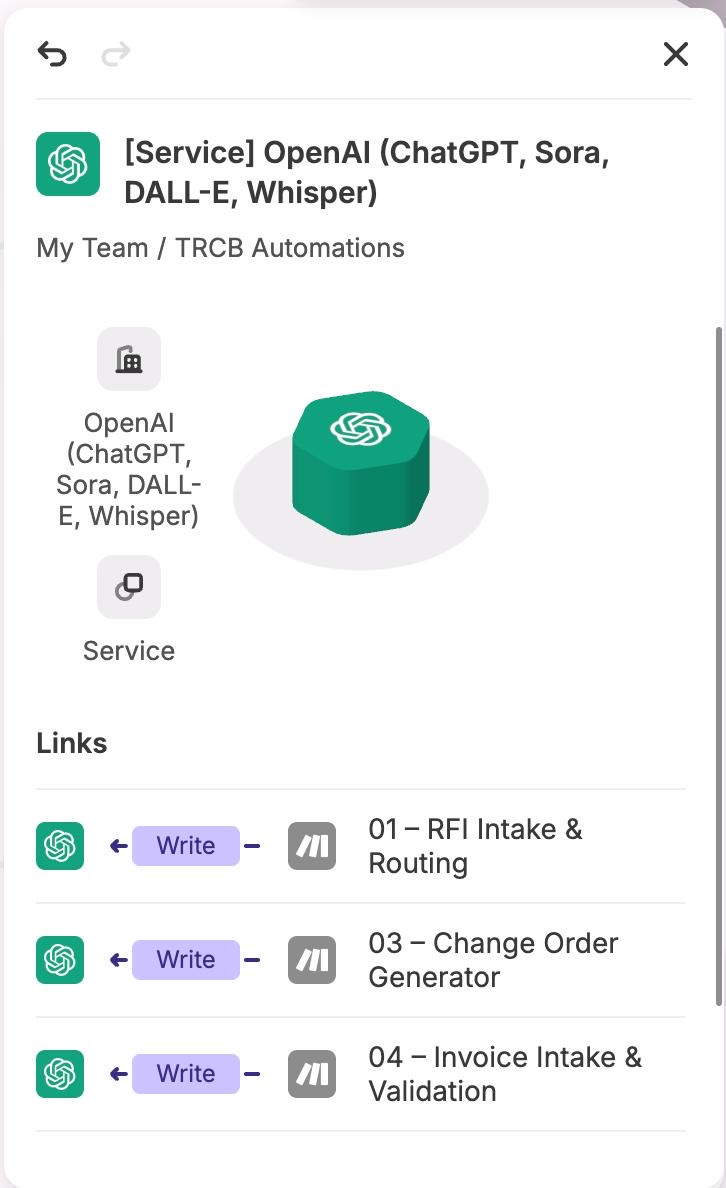Click the undo arrow icon
Screen dimensions: 726x1188
[53, 55]
